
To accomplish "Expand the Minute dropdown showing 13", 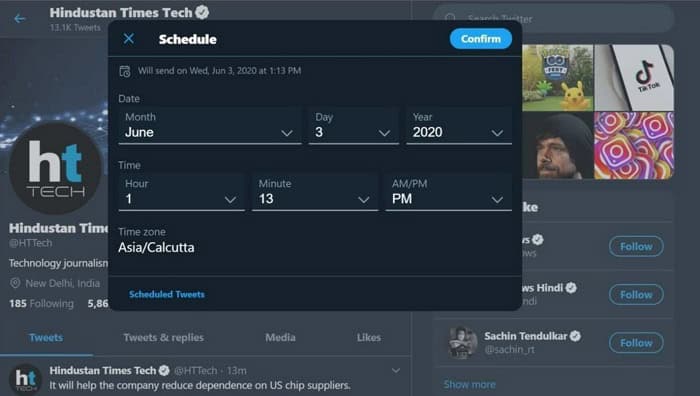I will (x=315, y=192).
